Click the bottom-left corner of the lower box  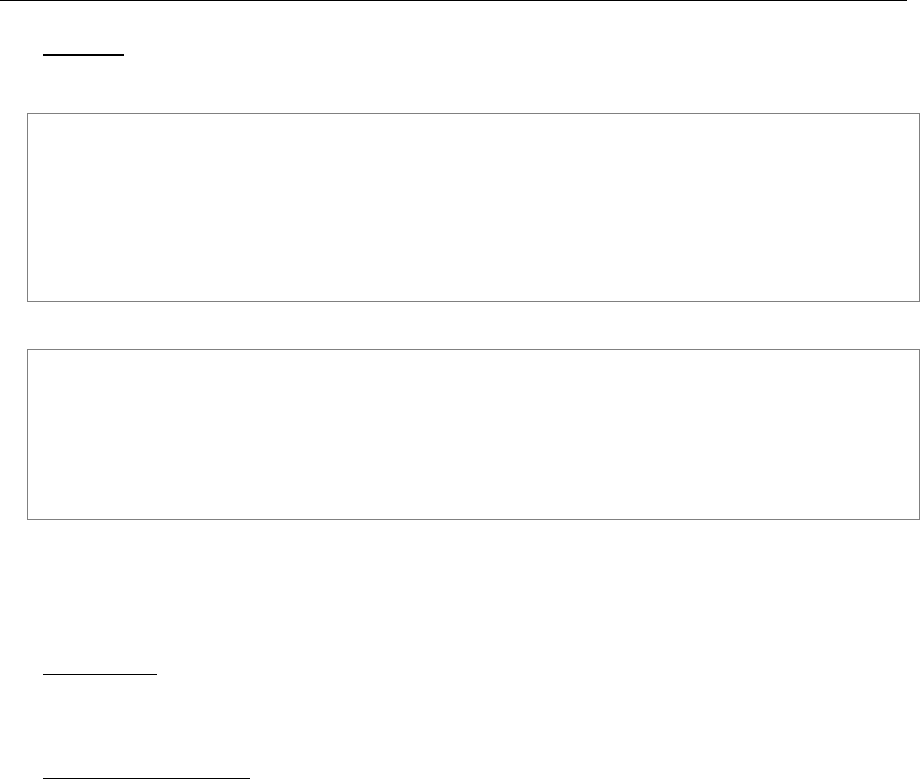point(28,519)
